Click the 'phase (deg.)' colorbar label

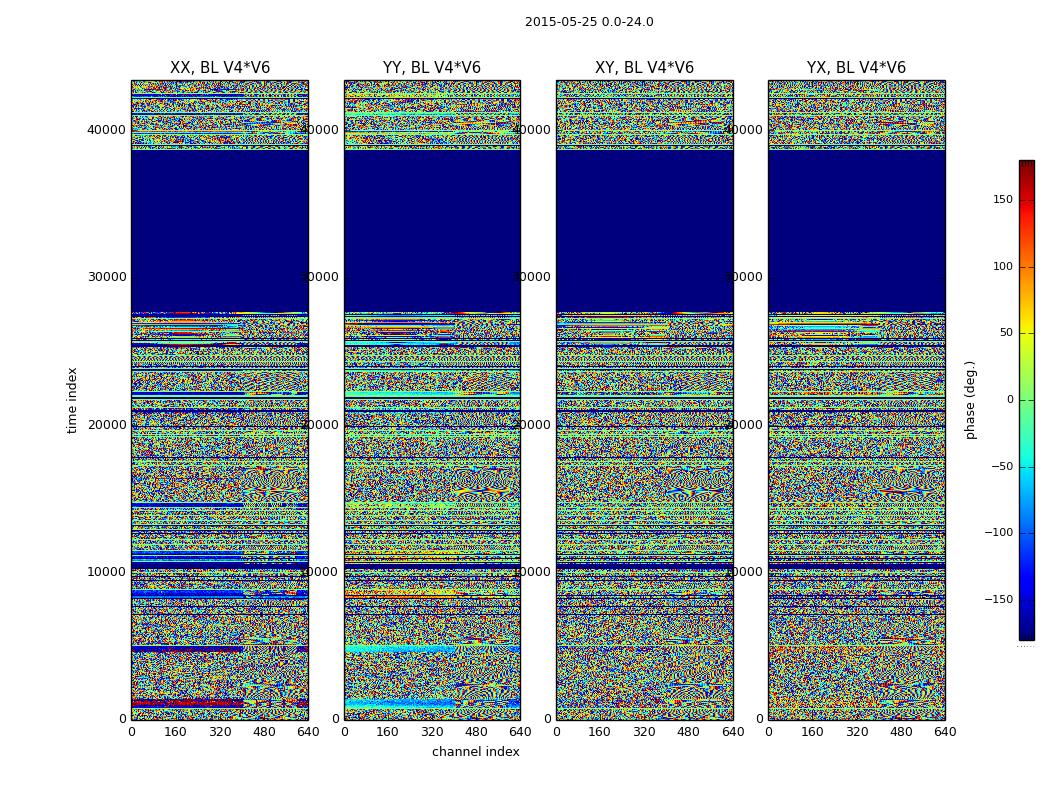[970, 400]
